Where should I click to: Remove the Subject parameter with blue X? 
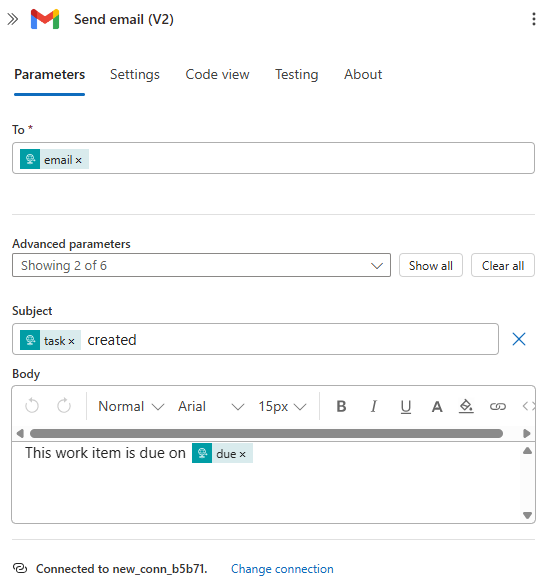pos(519,339)
